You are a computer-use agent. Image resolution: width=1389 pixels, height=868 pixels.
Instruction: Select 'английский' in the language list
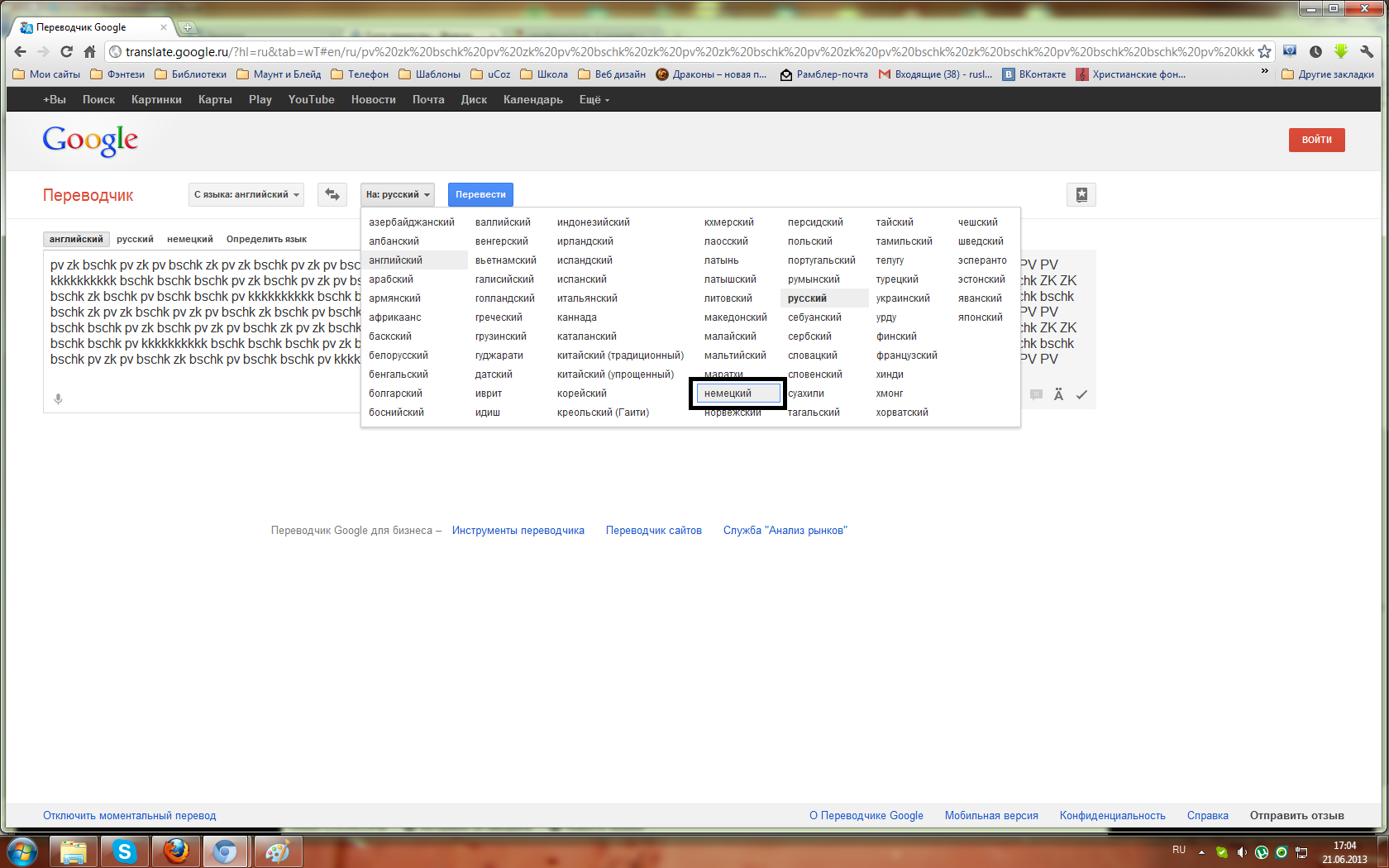pos(415,260)
